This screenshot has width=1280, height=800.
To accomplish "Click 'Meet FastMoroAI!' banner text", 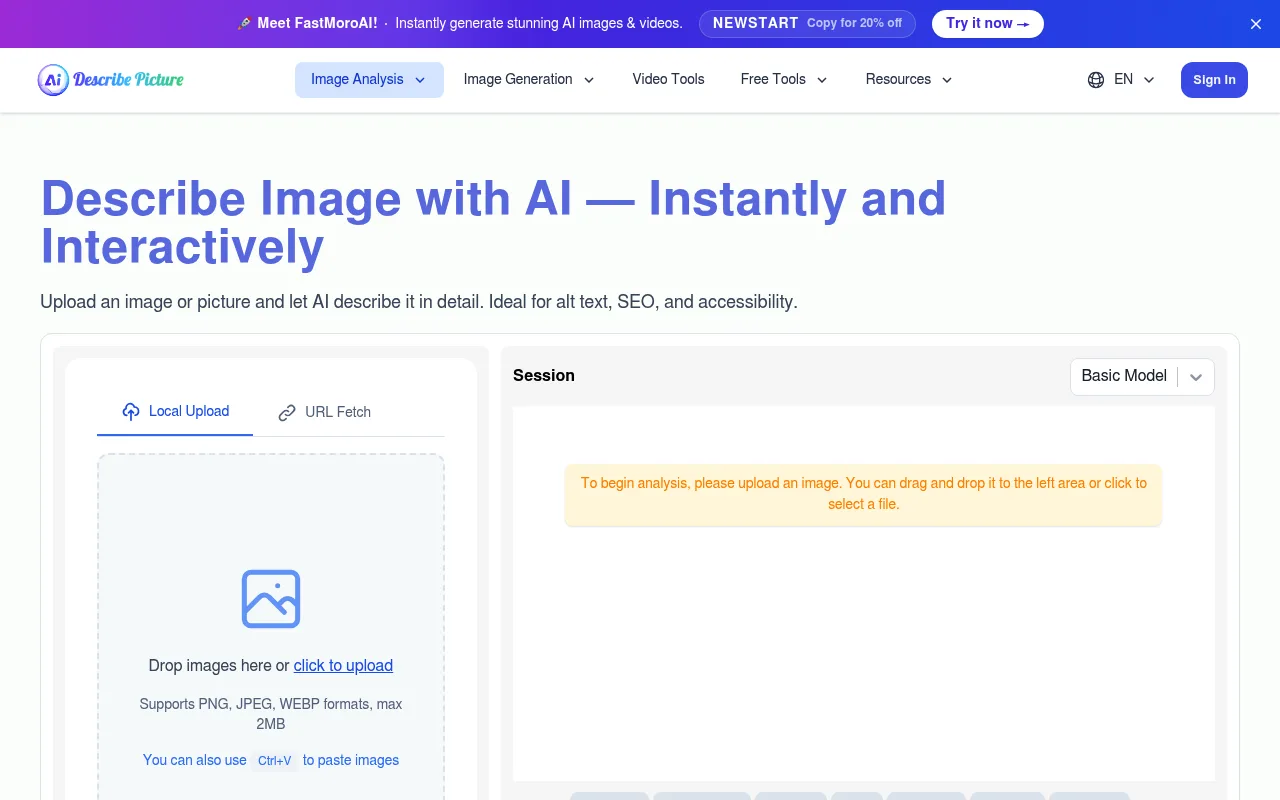I will [x=317, y=23].
